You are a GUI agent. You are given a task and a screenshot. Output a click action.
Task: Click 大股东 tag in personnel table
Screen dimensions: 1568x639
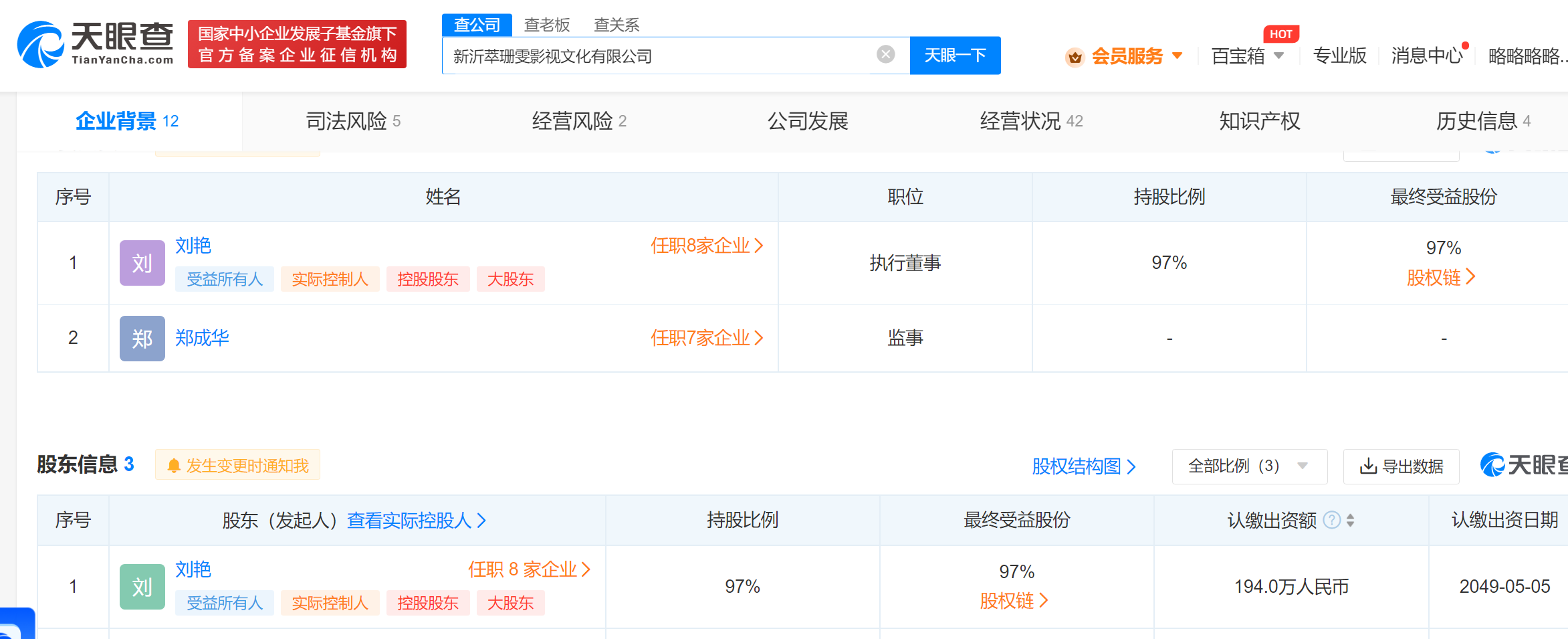(510, 279)
